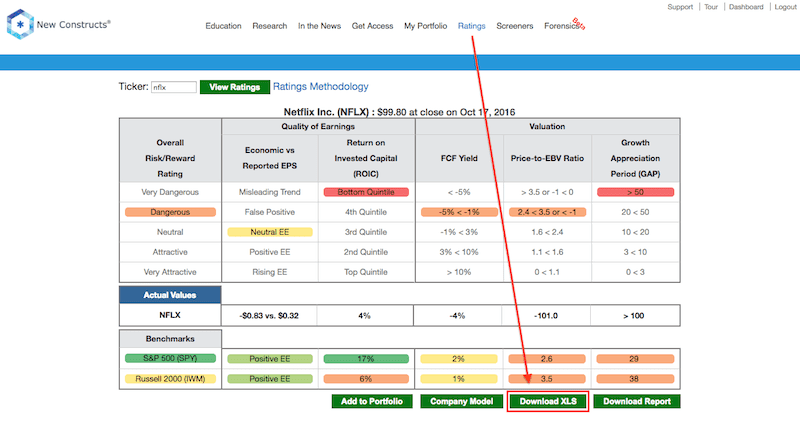
Task: Click the NFLX actual values row label
Action: click(x=170, y=315)
